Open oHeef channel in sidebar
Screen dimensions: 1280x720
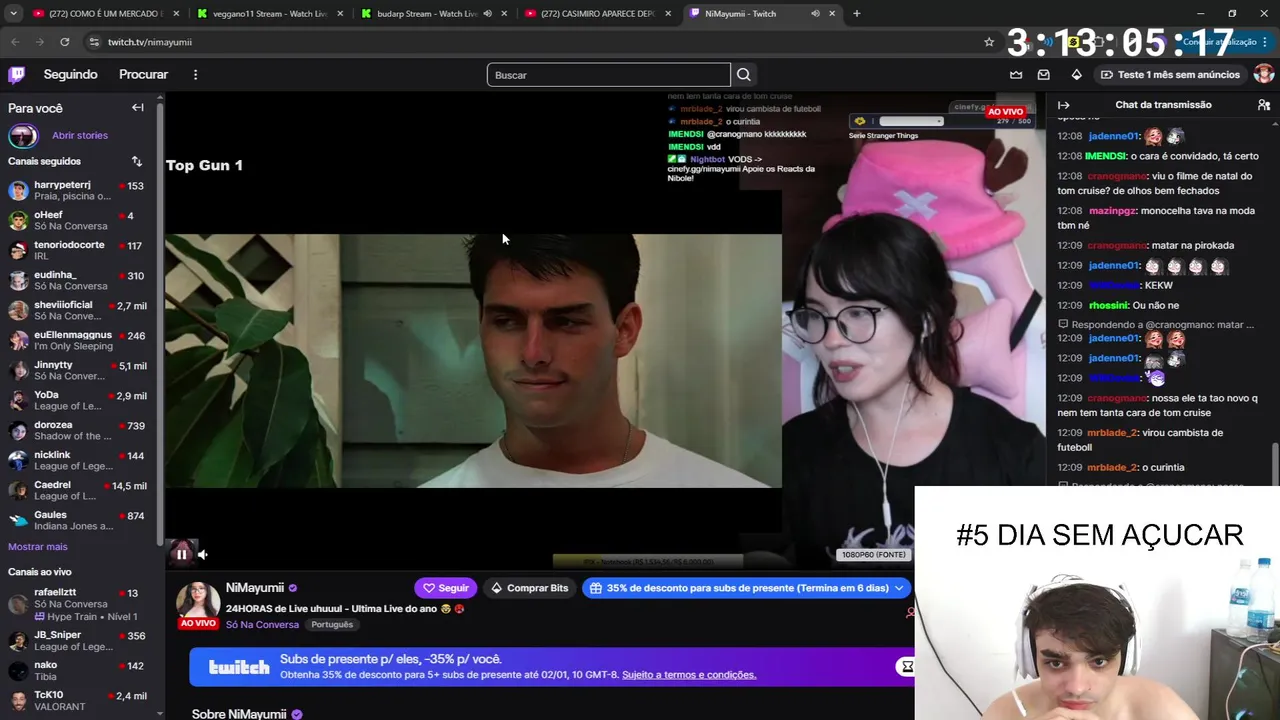pyautogui.click(x=78, y=220)
